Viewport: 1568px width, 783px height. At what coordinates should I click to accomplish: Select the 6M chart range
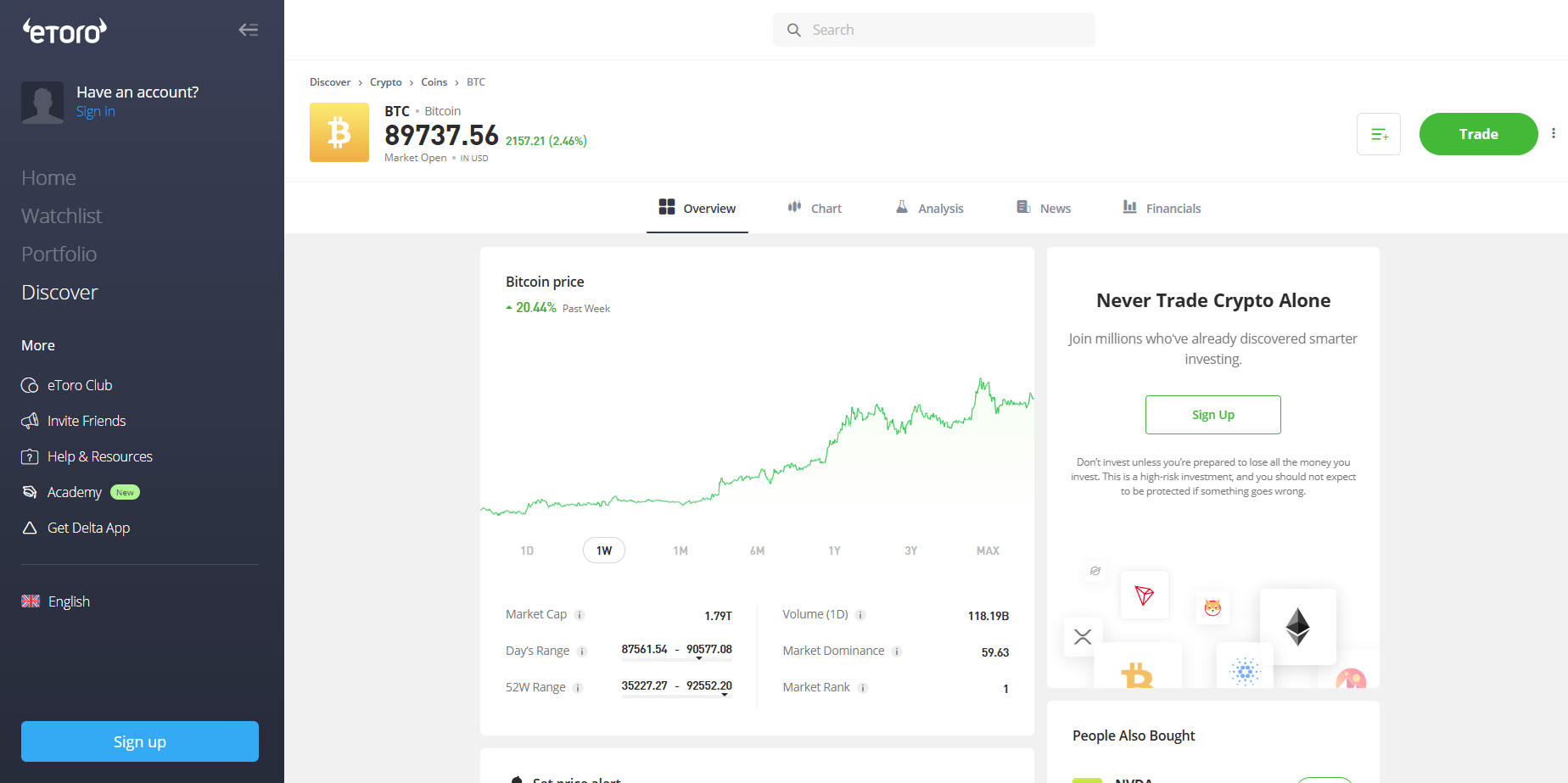click(758, 551)
